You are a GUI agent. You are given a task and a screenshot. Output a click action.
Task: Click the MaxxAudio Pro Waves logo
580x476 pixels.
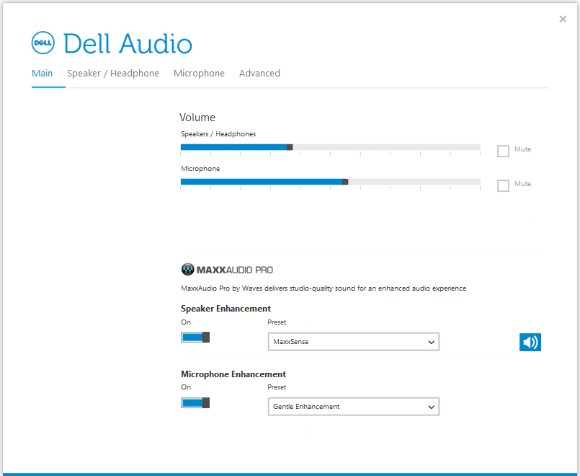(x=227, y=270)
